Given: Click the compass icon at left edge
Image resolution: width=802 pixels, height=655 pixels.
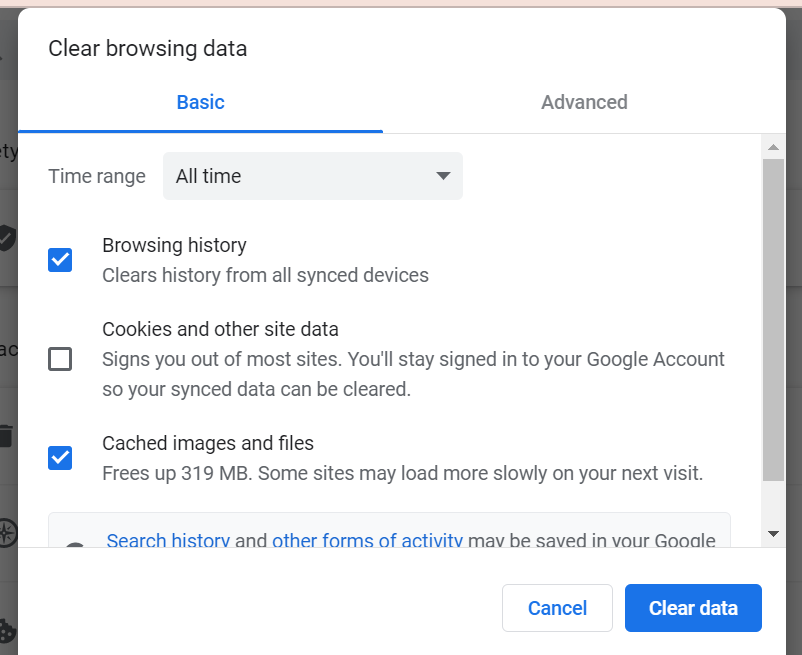Looking at the screenshot, I should point(8,533).
